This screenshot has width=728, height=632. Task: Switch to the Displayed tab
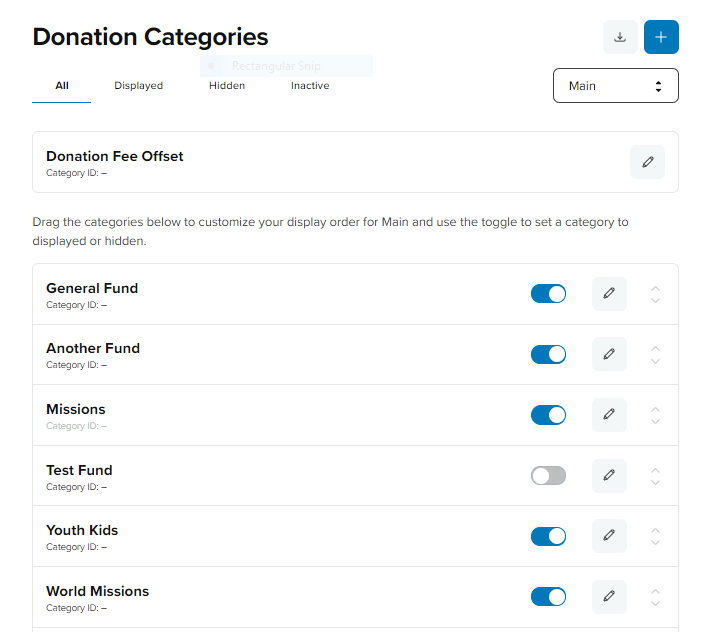(138, 86)
